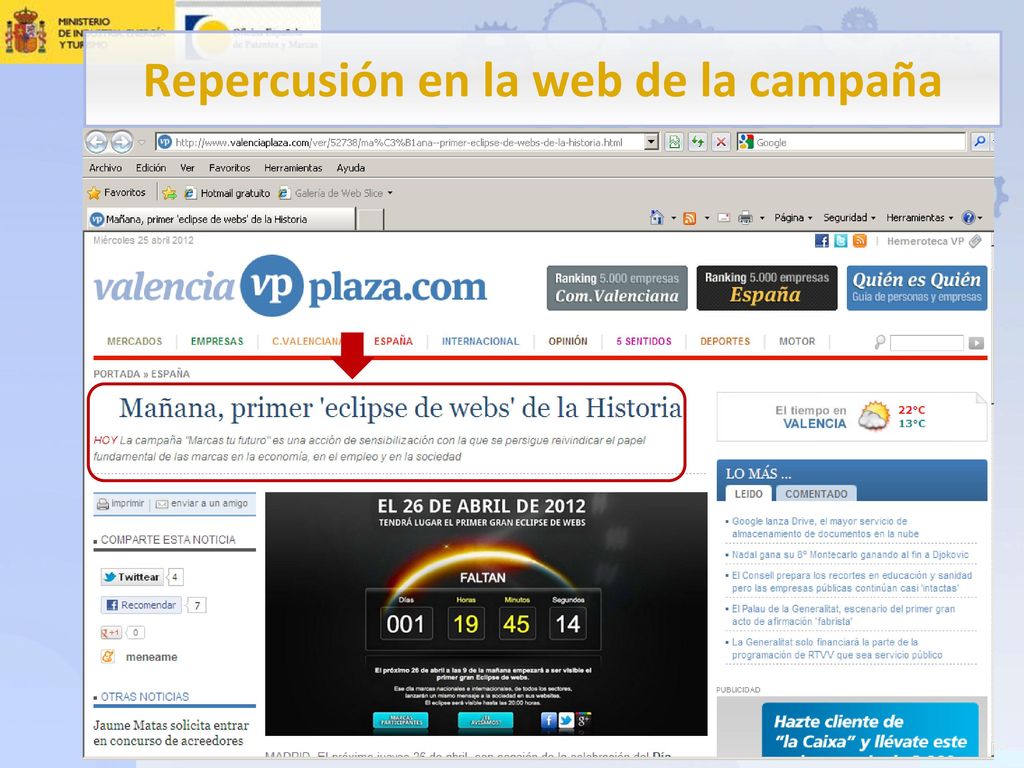Open the recent pages dropdown arrow
This screenshot has width=1024, height=768.
click(x=142, y=142)
